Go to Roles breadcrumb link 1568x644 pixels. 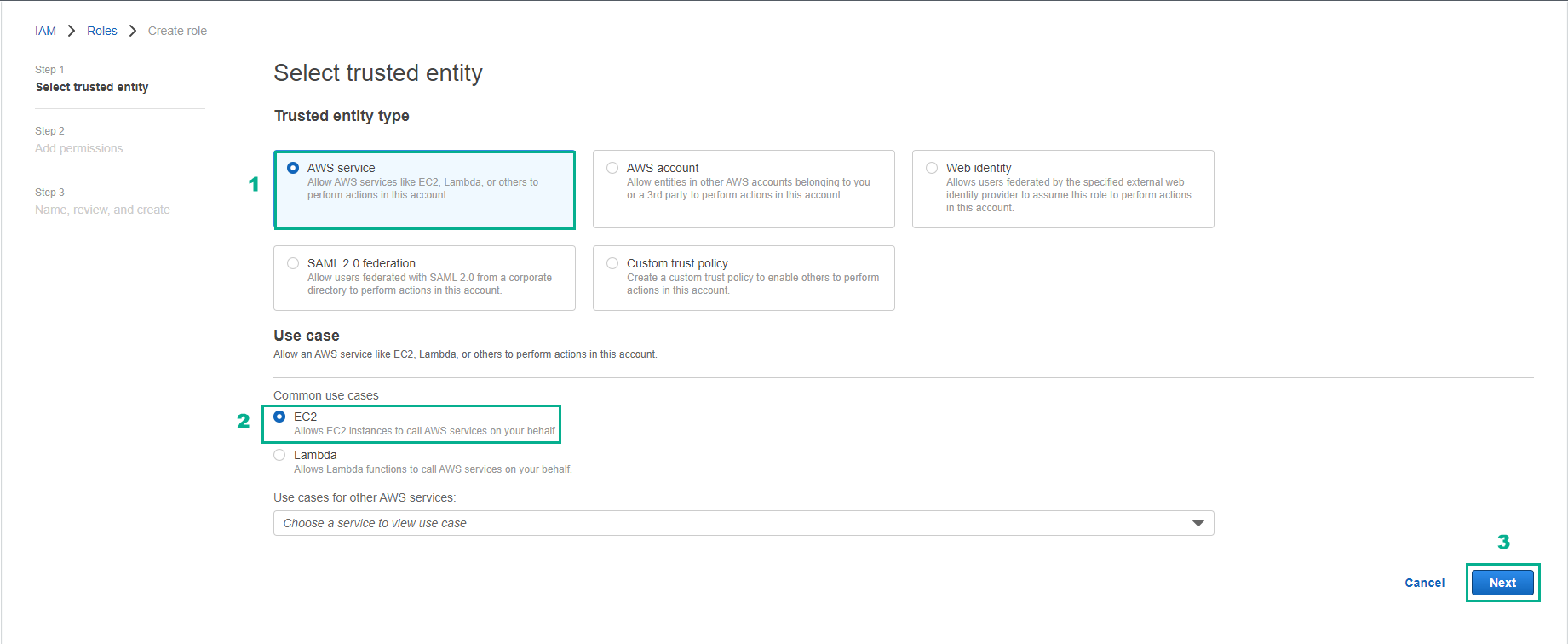102,31
